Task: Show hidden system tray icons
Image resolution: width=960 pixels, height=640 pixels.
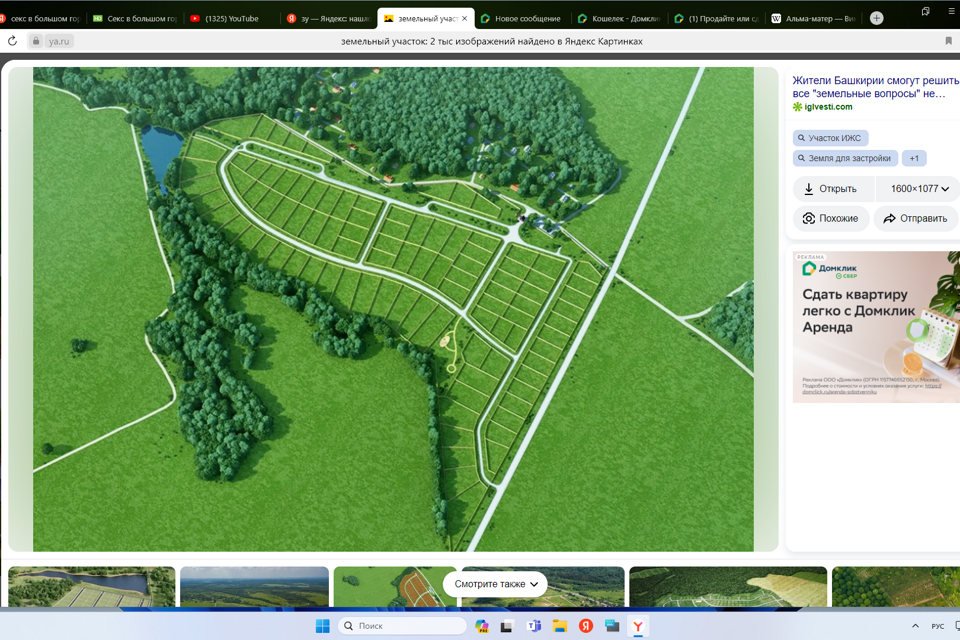Action: coord(914,626)
